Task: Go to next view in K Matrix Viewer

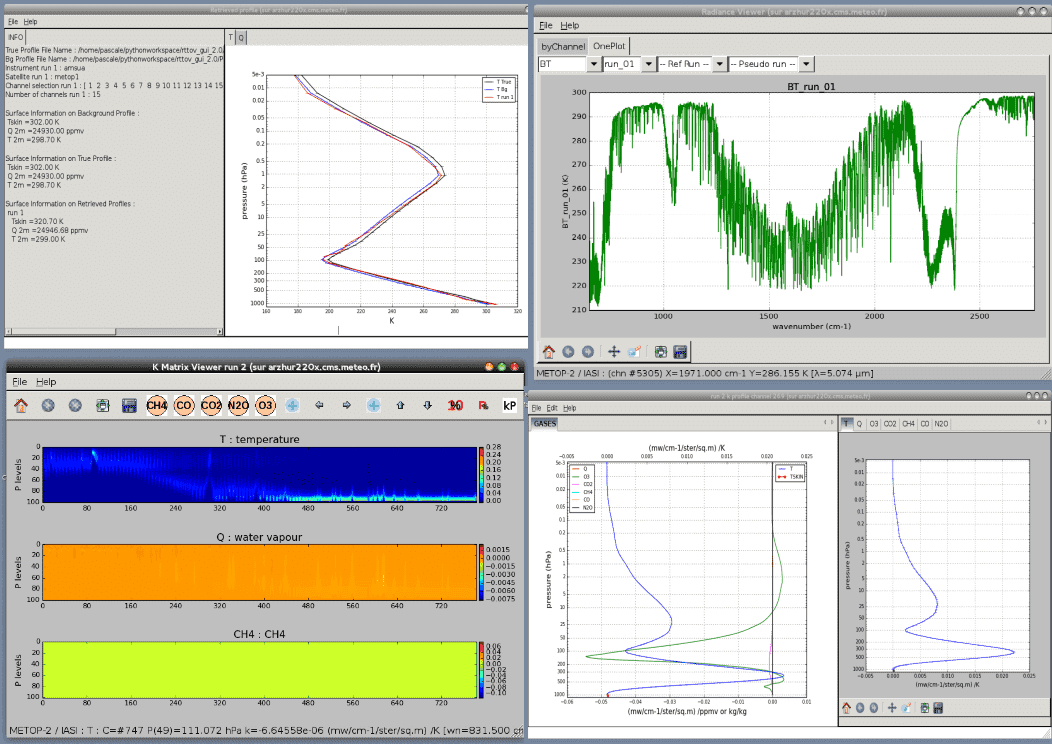Action: pyautogui.click(x=75, y=405)
